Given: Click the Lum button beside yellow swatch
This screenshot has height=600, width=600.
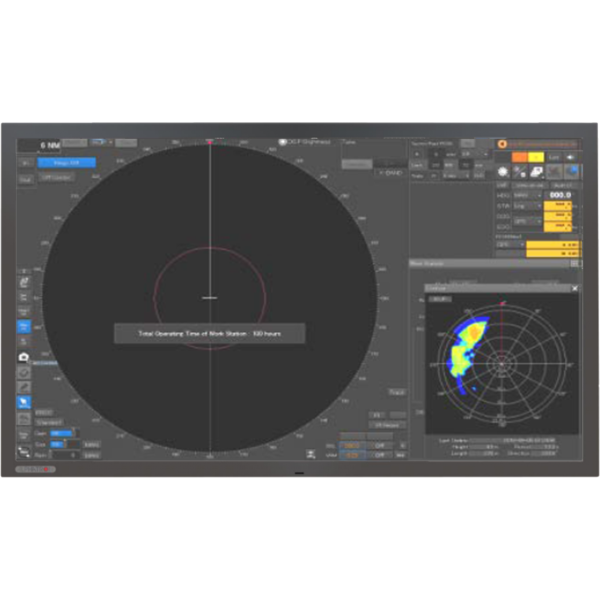Looking at the screenshot, I should 554,157.
